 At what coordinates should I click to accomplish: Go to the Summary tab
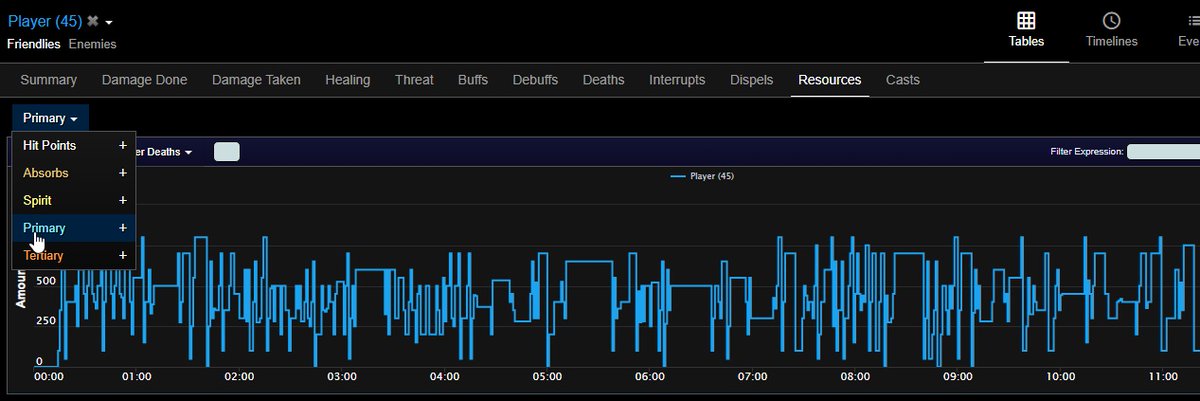pyautogui.click(x=48, y=80)
